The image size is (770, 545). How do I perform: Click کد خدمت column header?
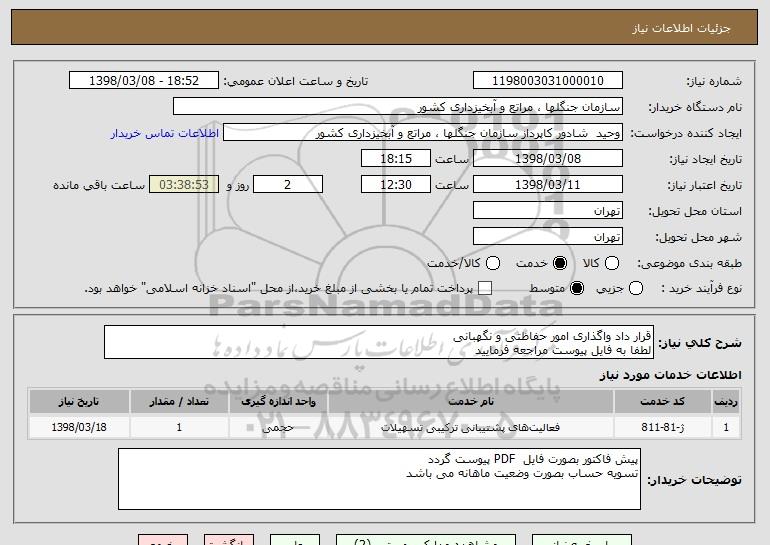pyautogui.click(x=662, y=402)
